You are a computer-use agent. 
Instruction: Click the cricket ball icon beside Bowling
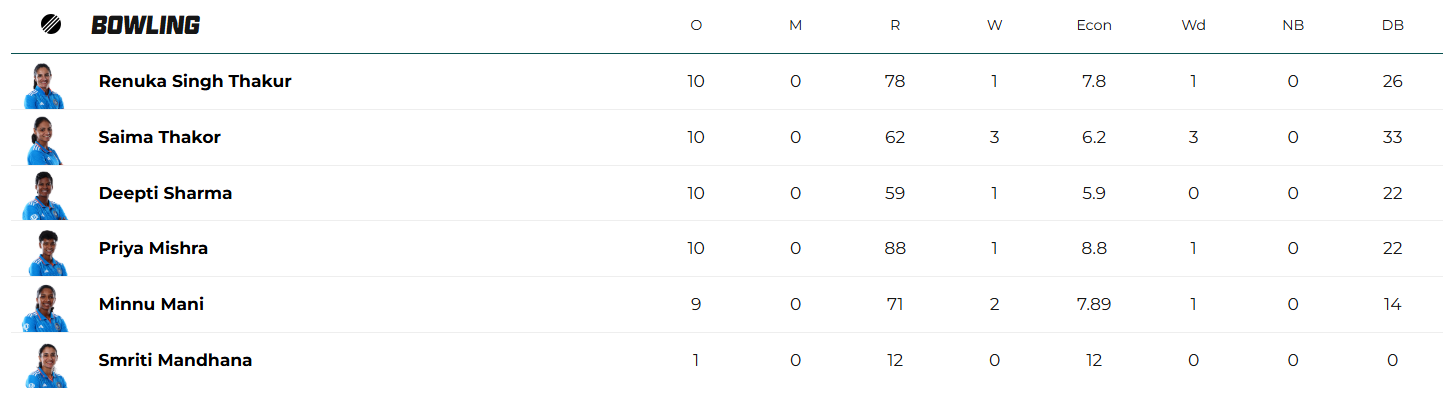(50, 25)
